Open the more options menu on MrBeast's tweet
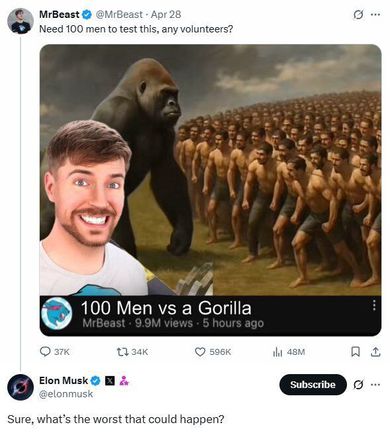The height and width of the screenshot is (437, 390). (375, 15)
